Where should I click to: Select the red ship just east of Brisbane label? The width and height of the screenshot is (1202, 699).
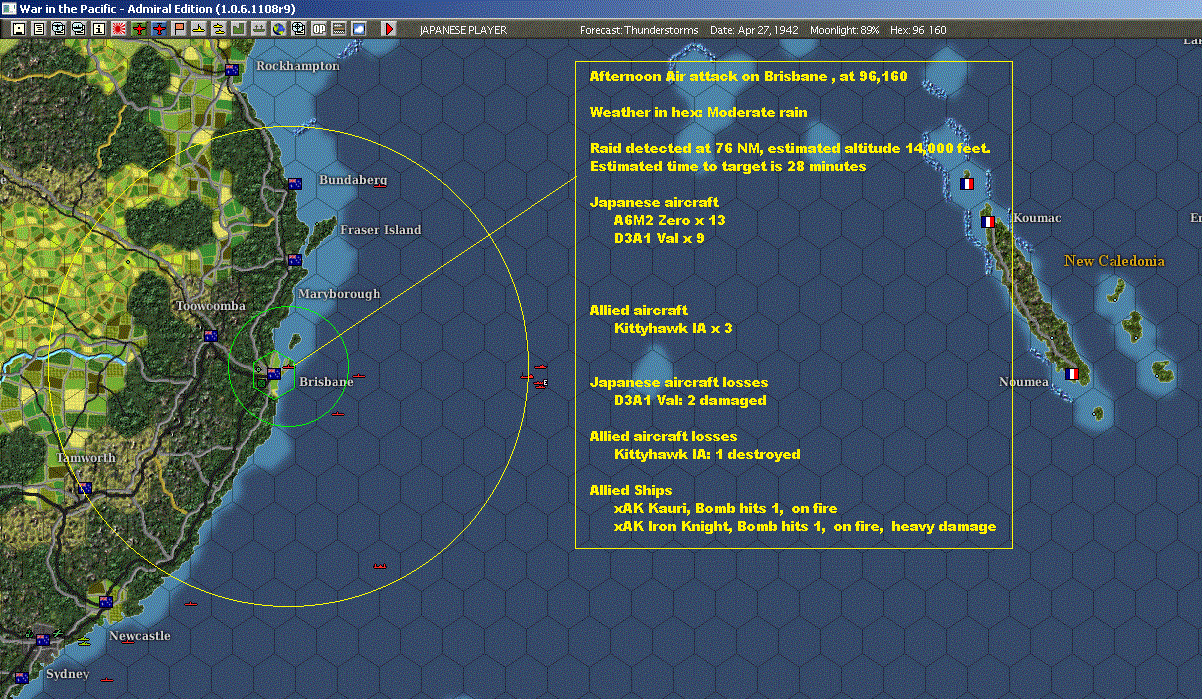pyautogui.click(x=360, y=376)
